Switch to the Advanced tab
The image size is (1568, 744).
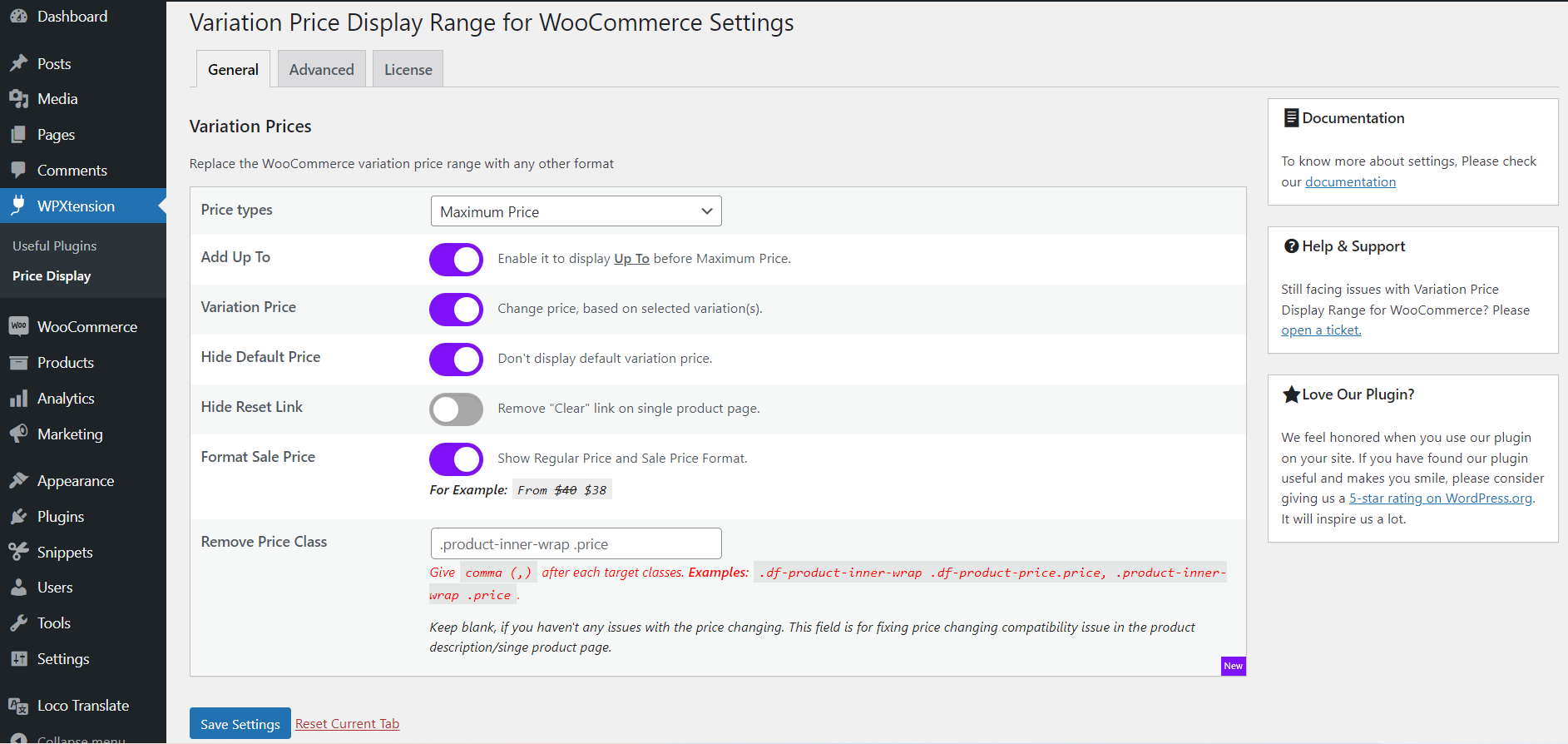coord(321,69)
